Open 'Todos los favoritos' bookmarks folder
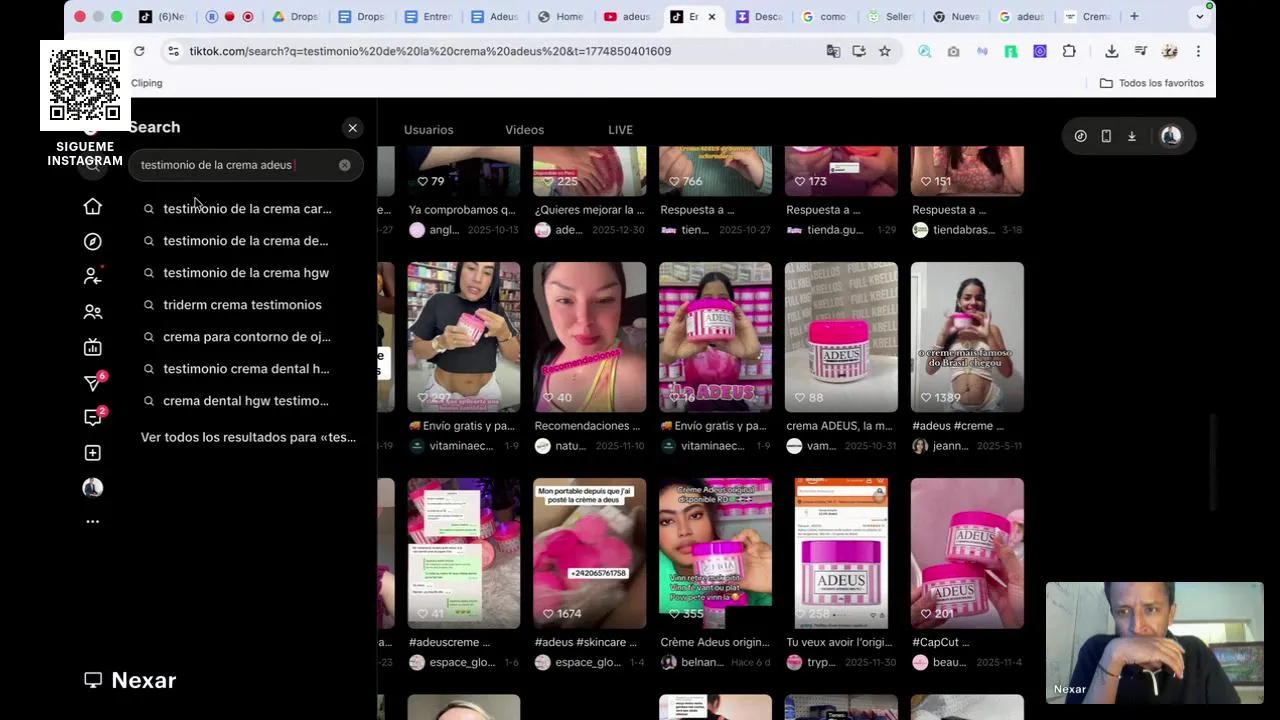This screenshot has width=1280, height=720. pos(1151,83)
